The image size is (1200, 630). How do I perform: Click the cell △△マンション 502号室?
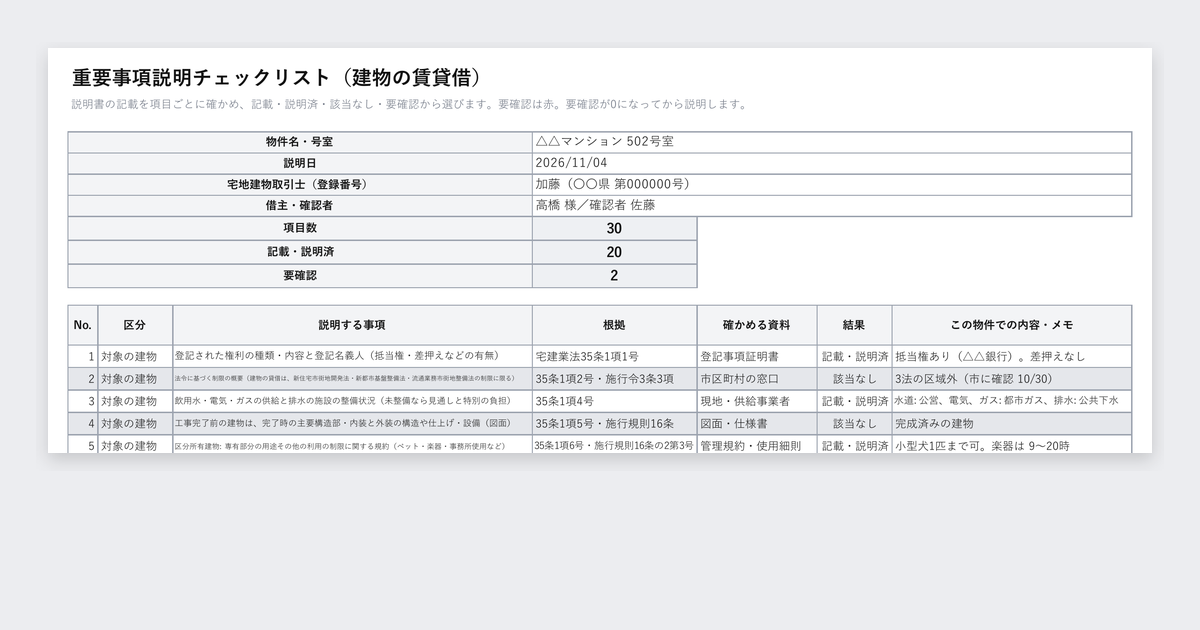coord(832,142)
